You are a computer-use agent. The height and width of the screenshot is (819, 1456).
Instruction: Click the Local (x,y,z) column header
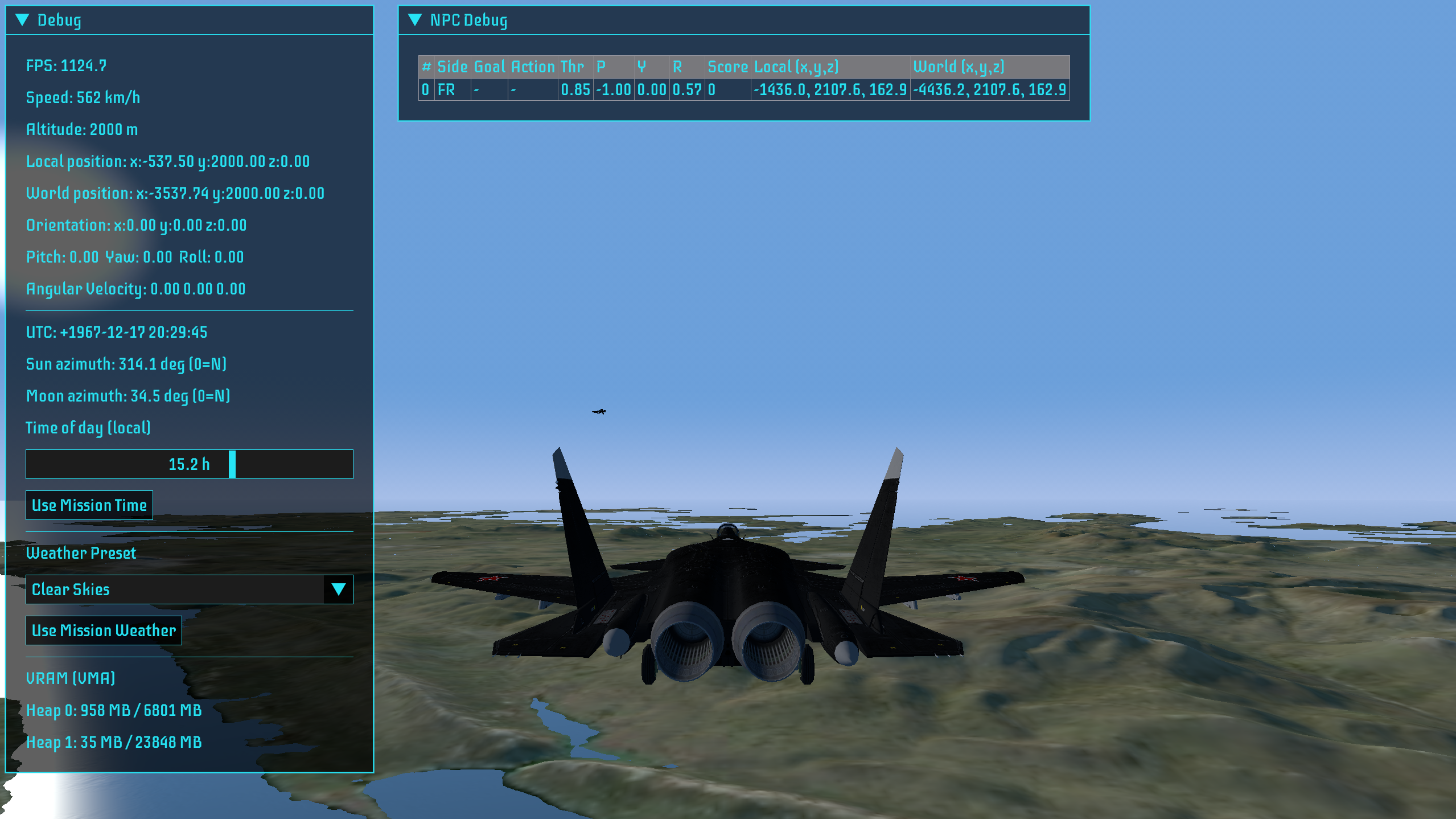coord(796,67)
